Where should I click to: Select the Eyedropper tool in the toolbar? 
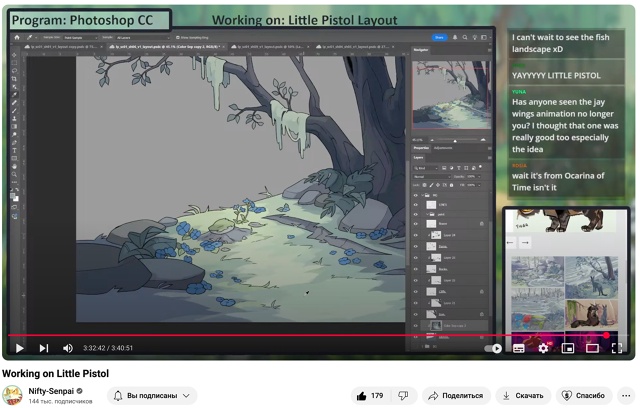[x=15, y=95]
